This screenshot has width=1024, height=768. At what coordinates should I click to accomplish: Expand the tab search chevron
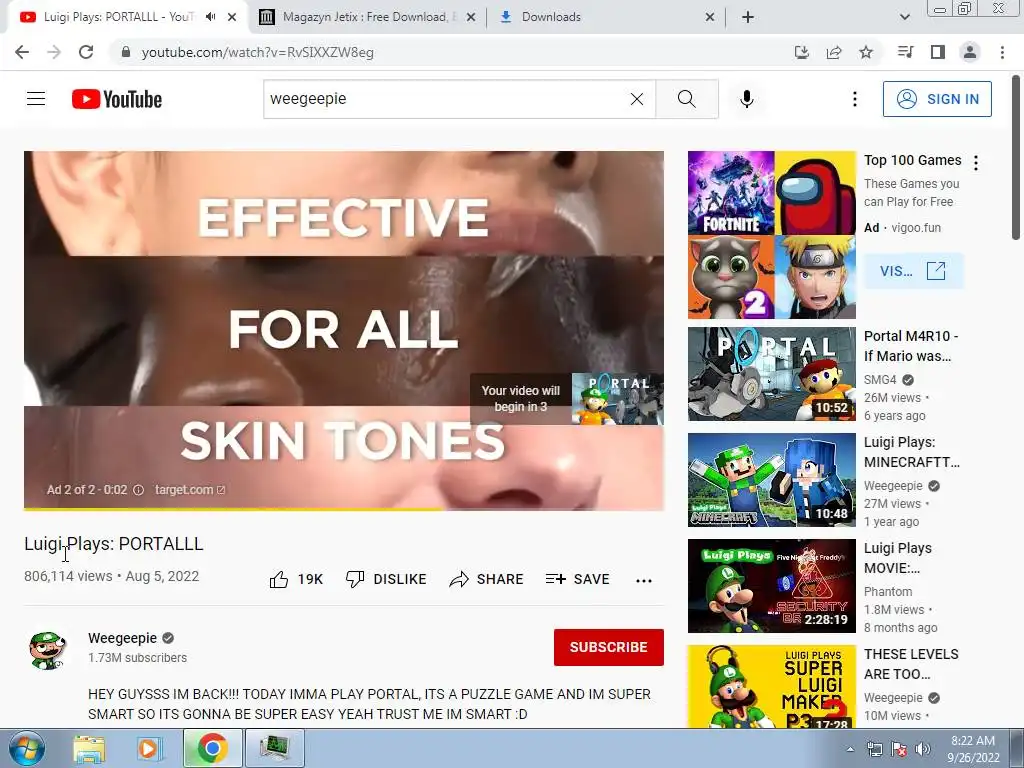coord(904,17)
